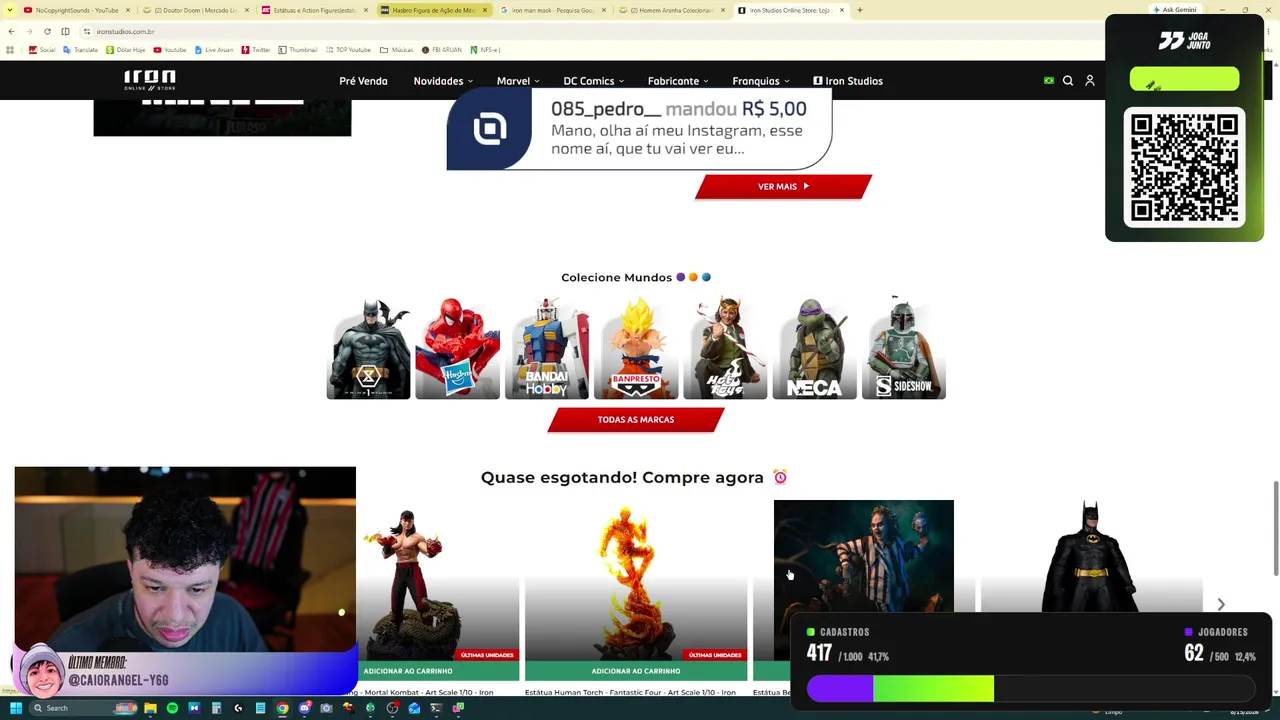Click the Ask Gemini button

click(1175, 10)
